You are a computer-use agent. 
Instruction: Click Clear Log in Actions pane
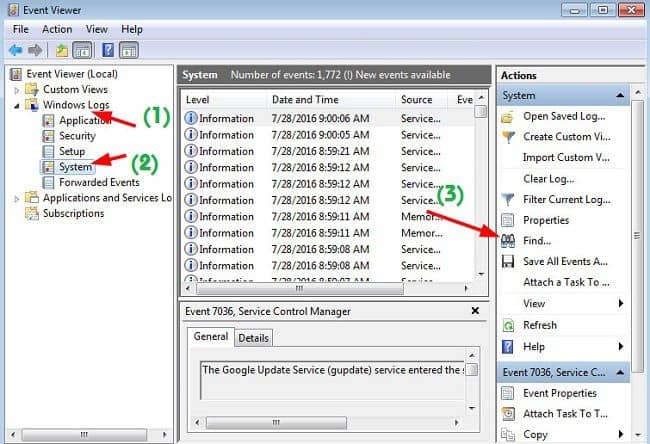point(550,179)
